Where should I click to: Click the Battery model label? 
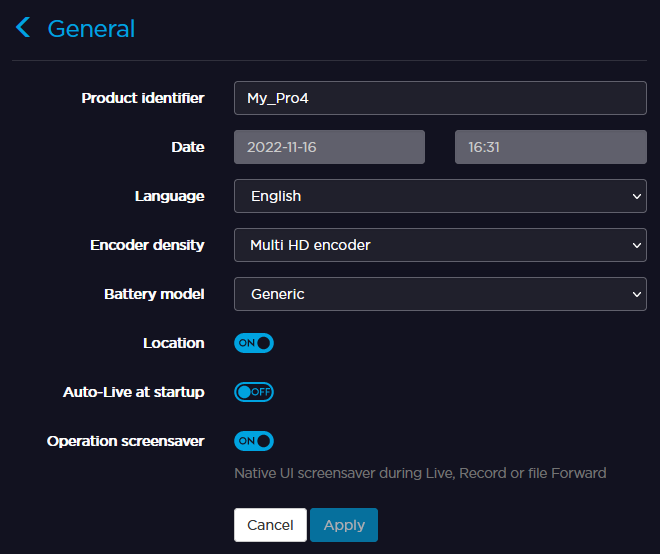[154, 294]
